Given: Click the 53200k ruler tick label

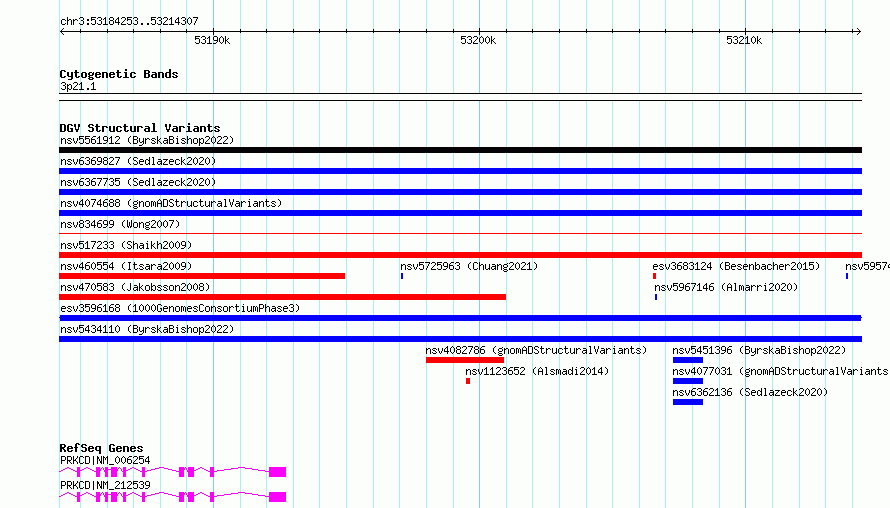Looking at the screenshot, I should tap(478, 40).
